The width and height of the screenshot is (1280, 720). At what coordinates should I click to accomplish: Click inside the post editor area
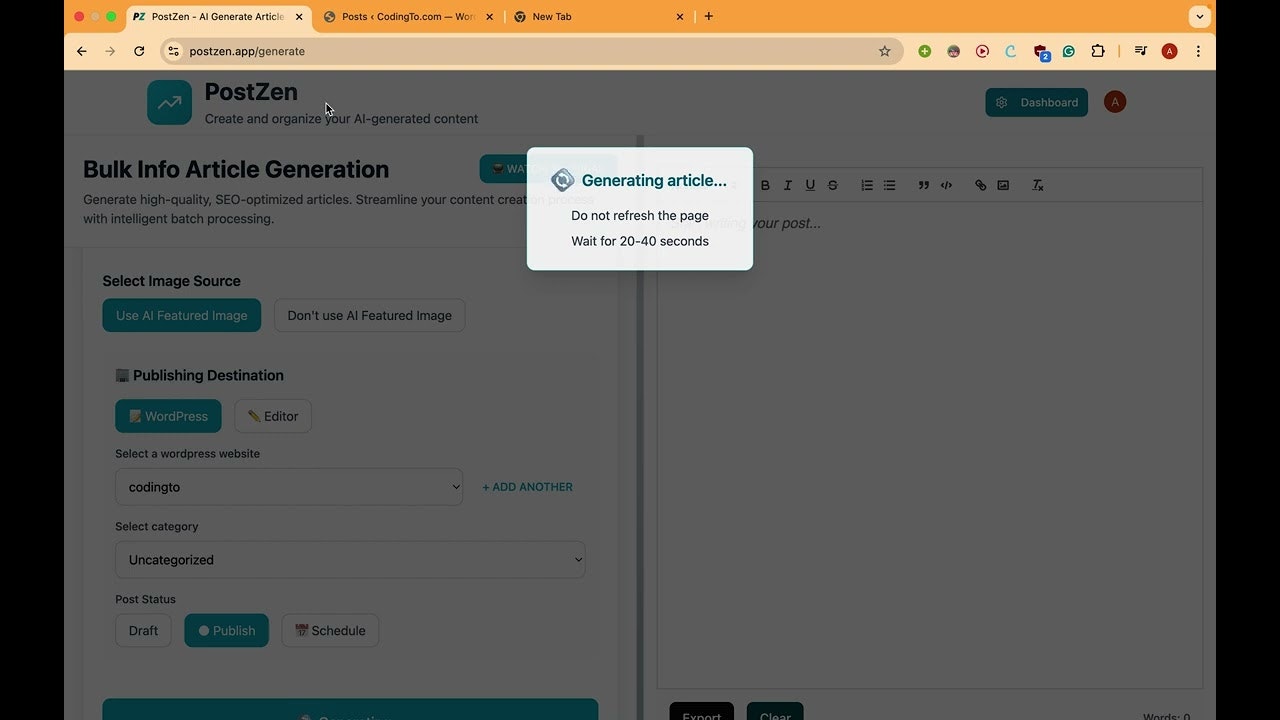pyautogui.click(x=929, y=445)
